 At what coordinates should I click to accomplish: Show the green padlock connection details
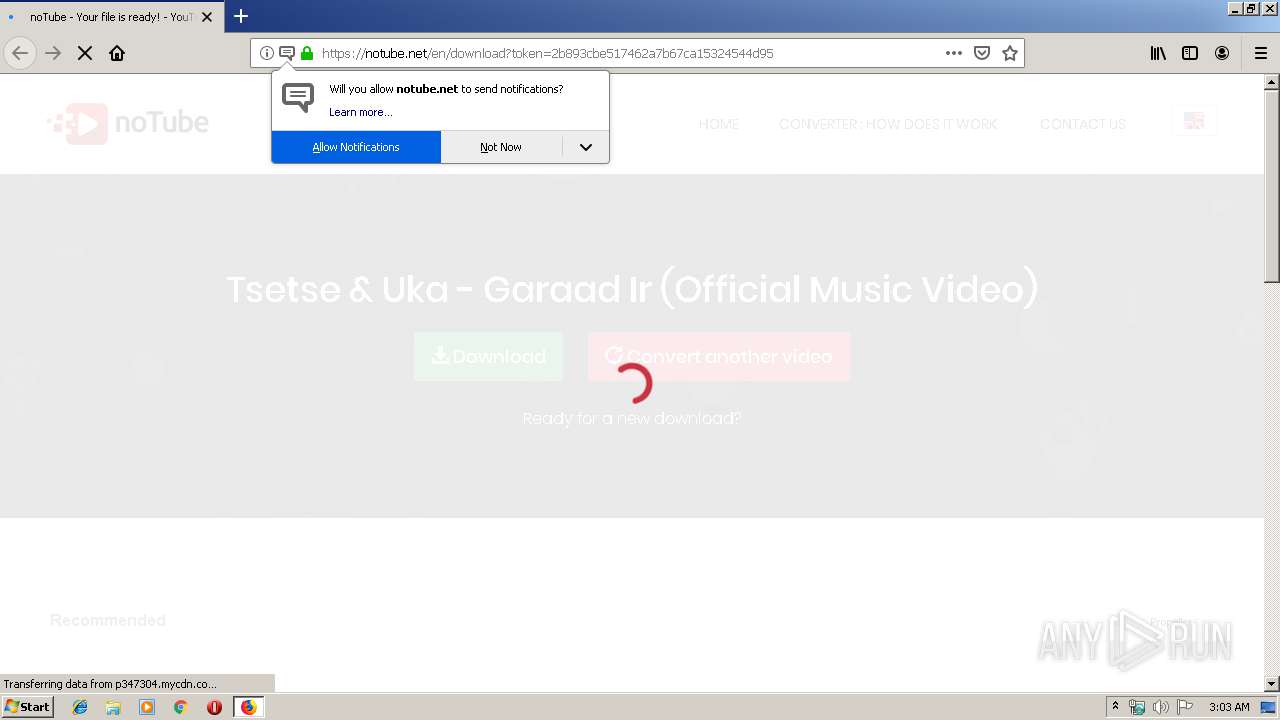(x=307, y=53)
